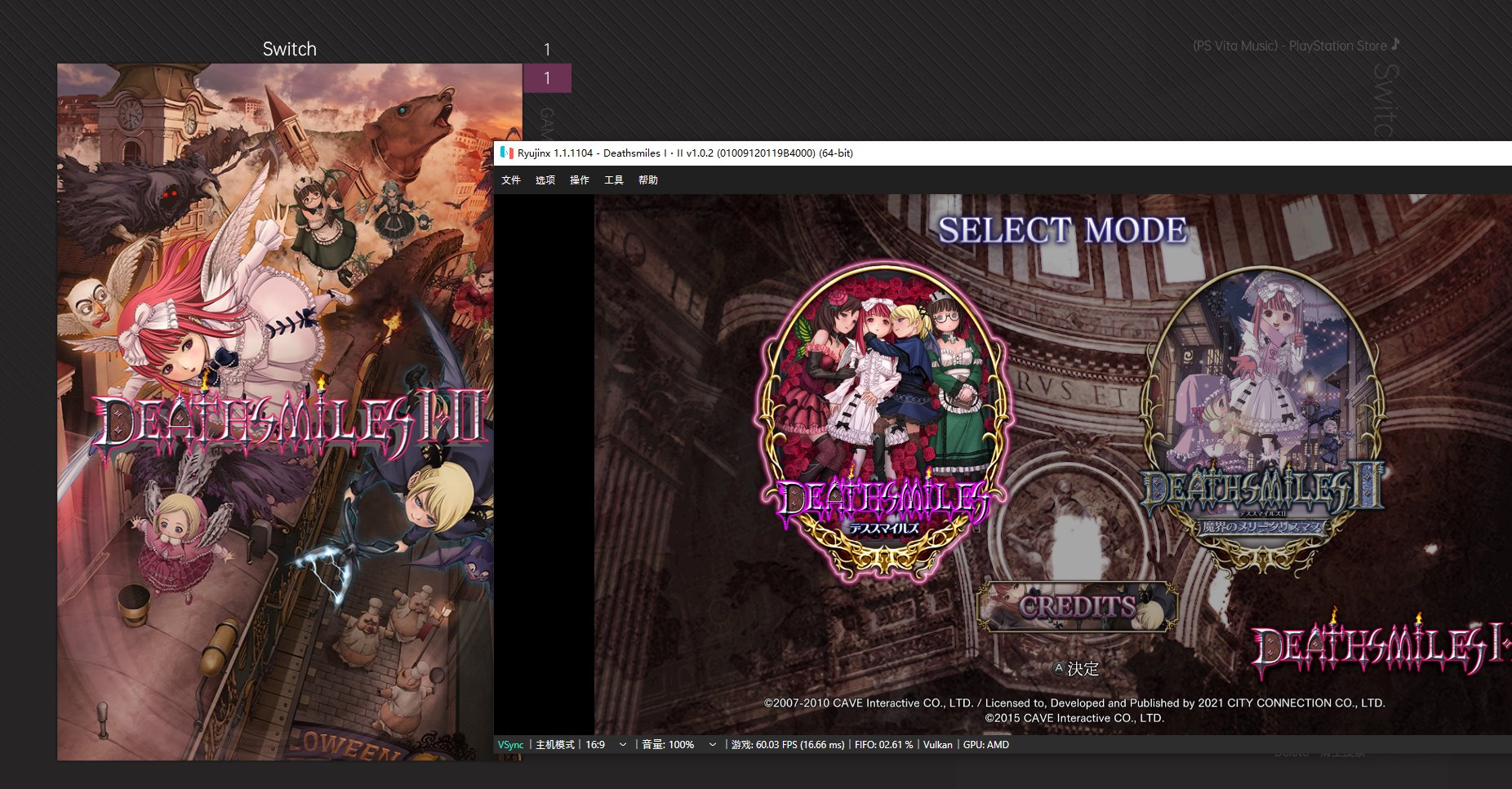The image size is (1512, 789).
Task: Click the music note icon beside PlayStation Store
Action: (1395, 44)
